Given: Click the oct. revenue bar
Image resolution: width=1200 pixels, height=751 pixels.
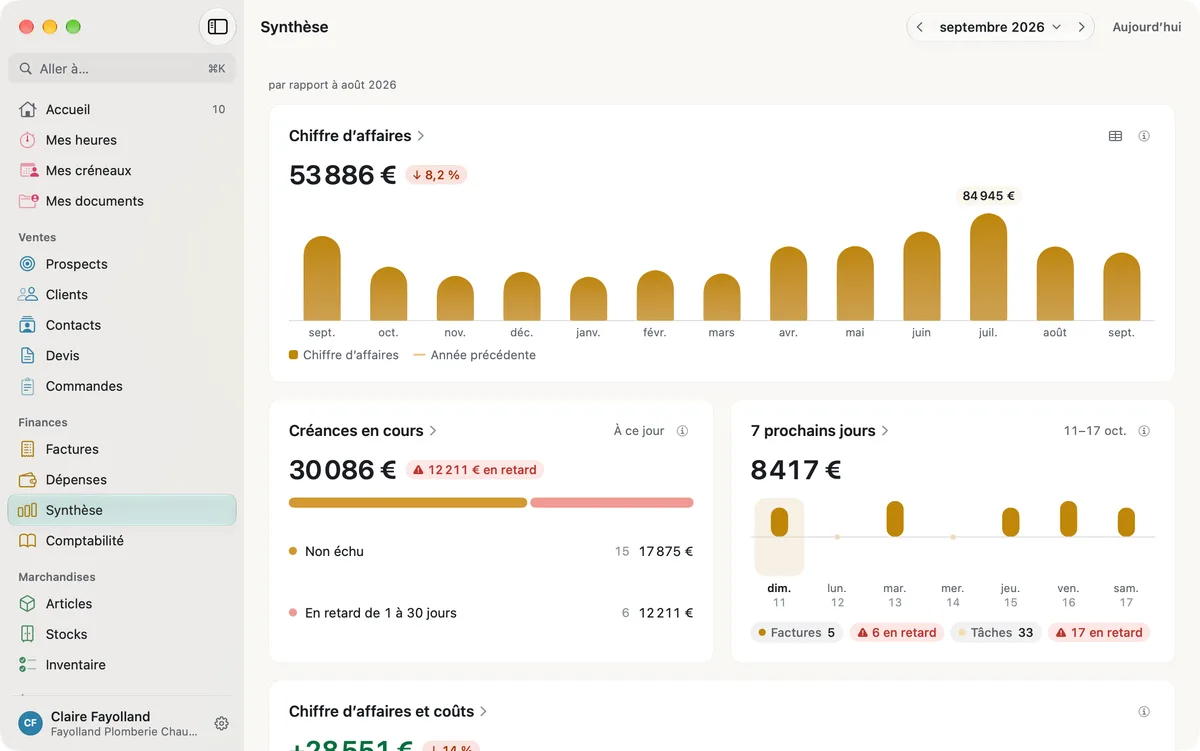Looking at the screenshot, I should [x=388, y=294].
